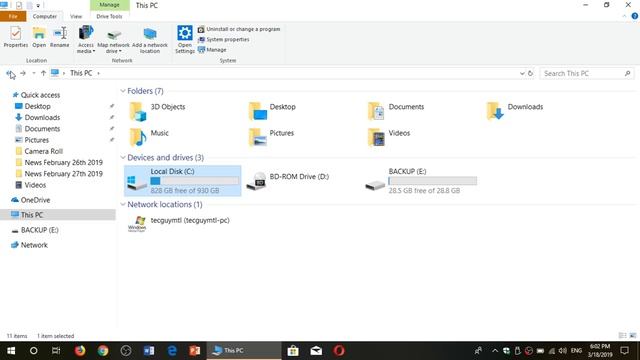640x360 pixels.
Task: Click the BACKUP (E:) capacity bar
Action: coord(432,181)
